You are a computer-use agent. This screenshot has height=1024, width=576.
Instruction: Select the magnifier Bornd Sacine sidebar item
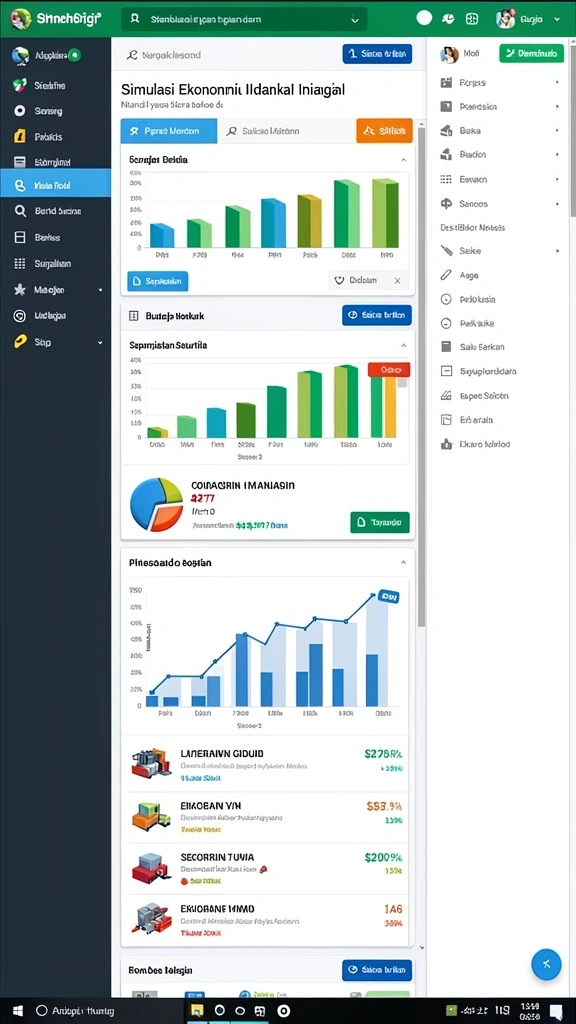[56, 211]
